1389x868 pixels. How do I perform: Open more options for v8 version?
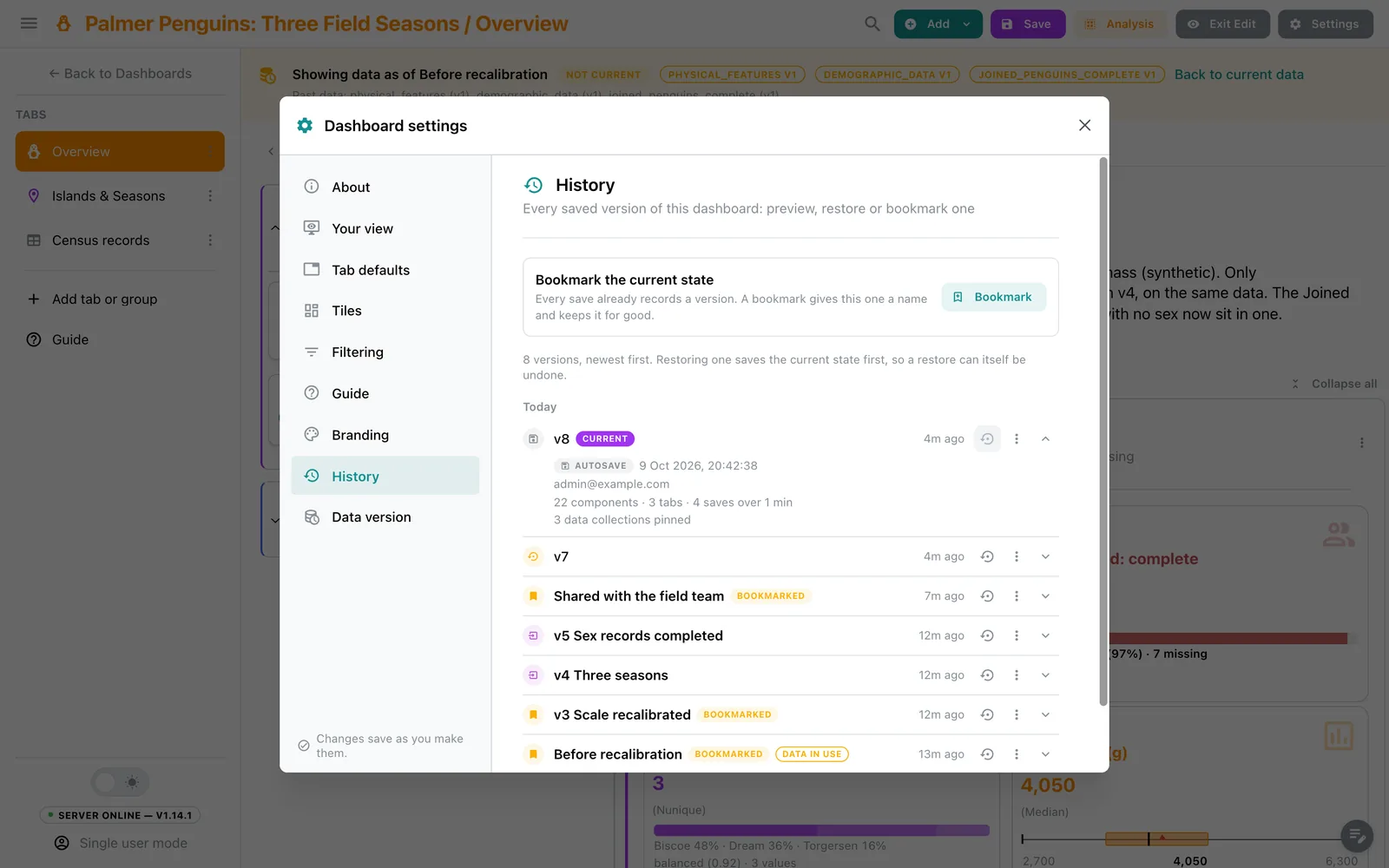coord(1017,439)
